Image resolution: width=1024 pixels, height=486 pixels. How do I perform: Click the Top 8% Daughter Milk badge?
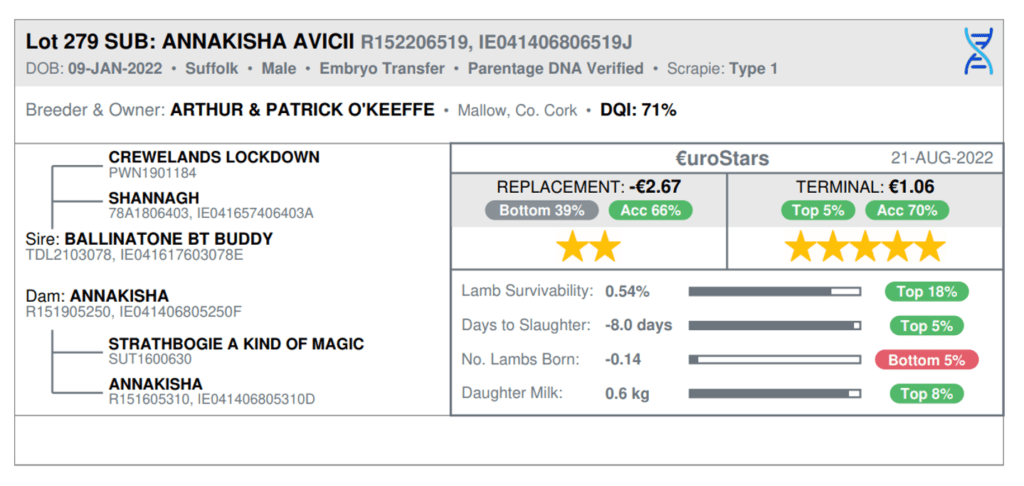(926, 394)
